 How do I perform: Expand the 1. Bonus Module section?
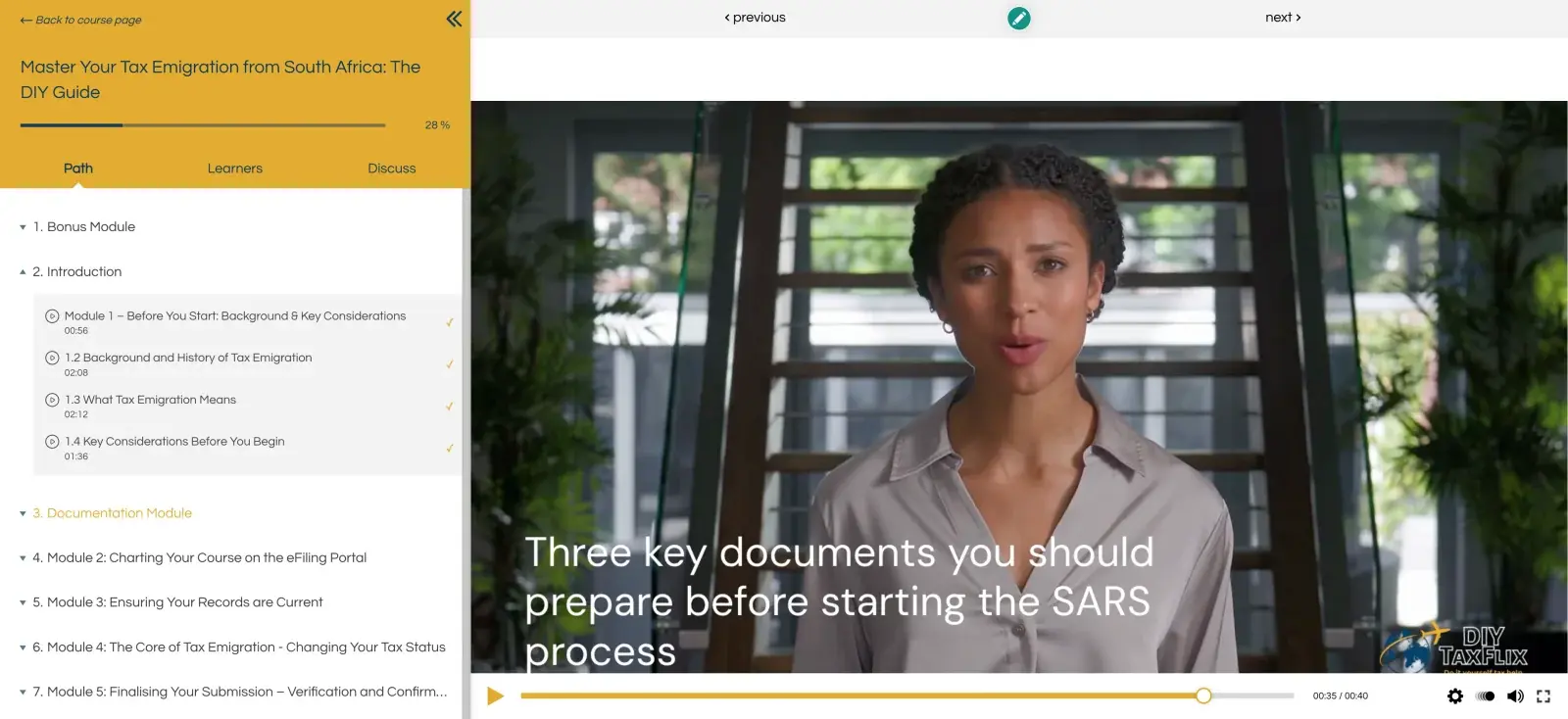coord(83,226)
